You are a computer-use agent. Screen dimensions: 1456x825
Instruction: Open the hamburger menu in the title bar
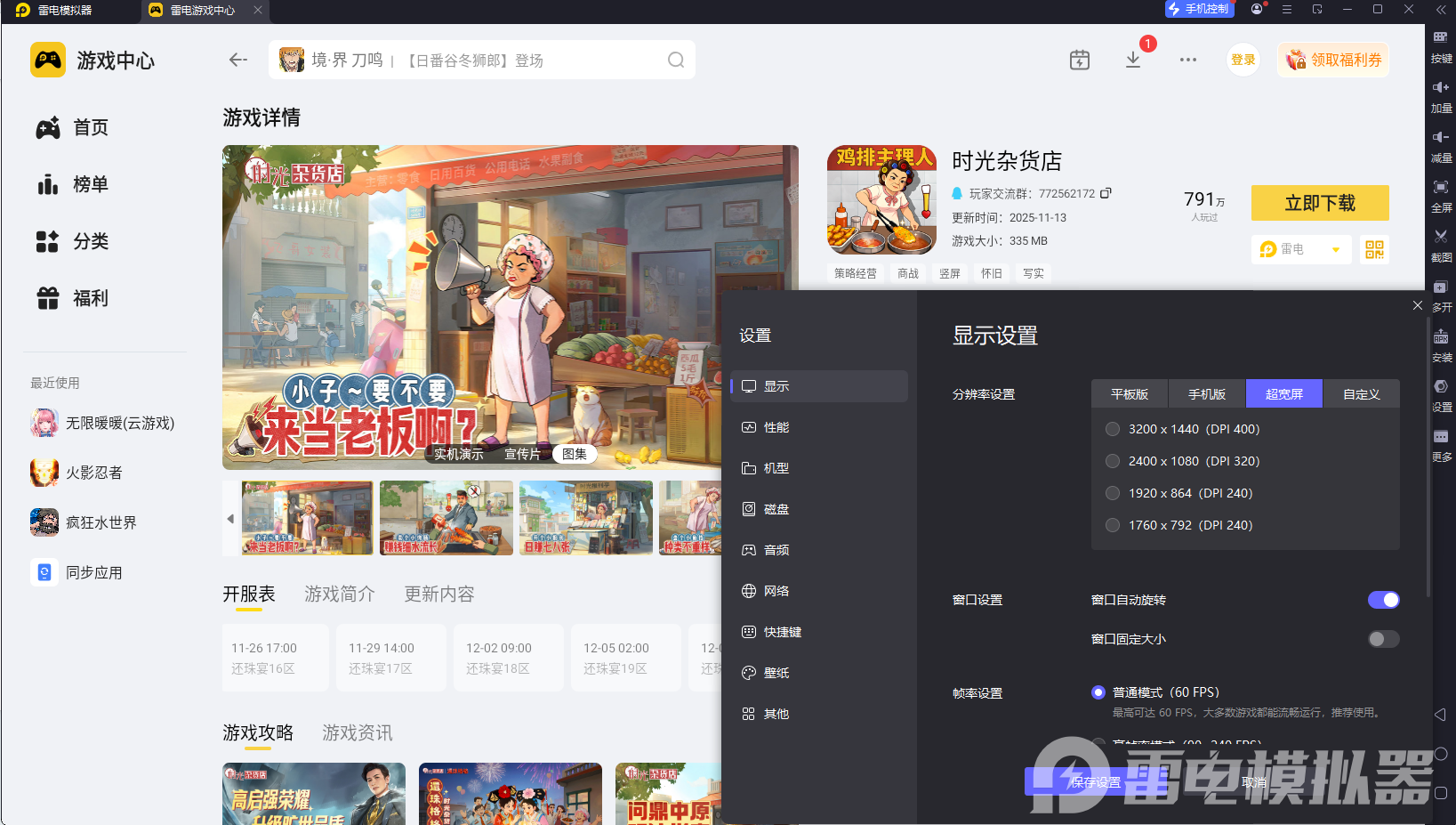(x=1287, y=9)
